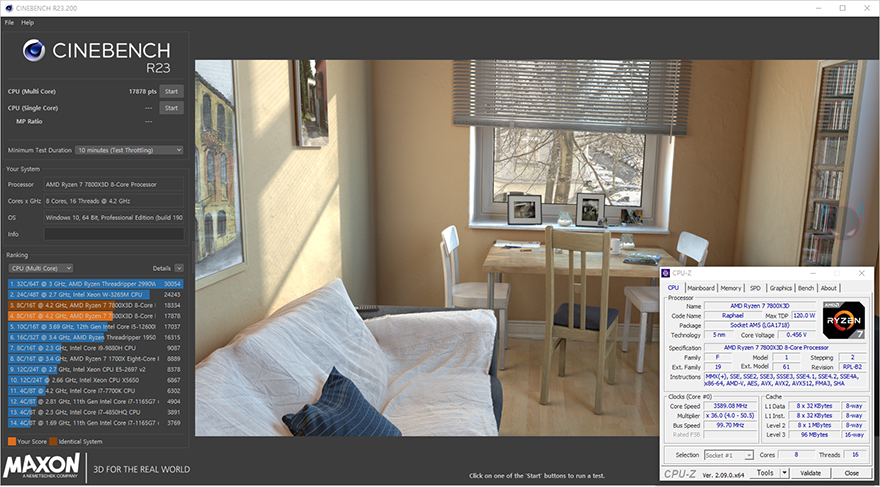
Task: Select ranking row 11 Intel Core i7-7700K
Action: [x=95, y=390]
